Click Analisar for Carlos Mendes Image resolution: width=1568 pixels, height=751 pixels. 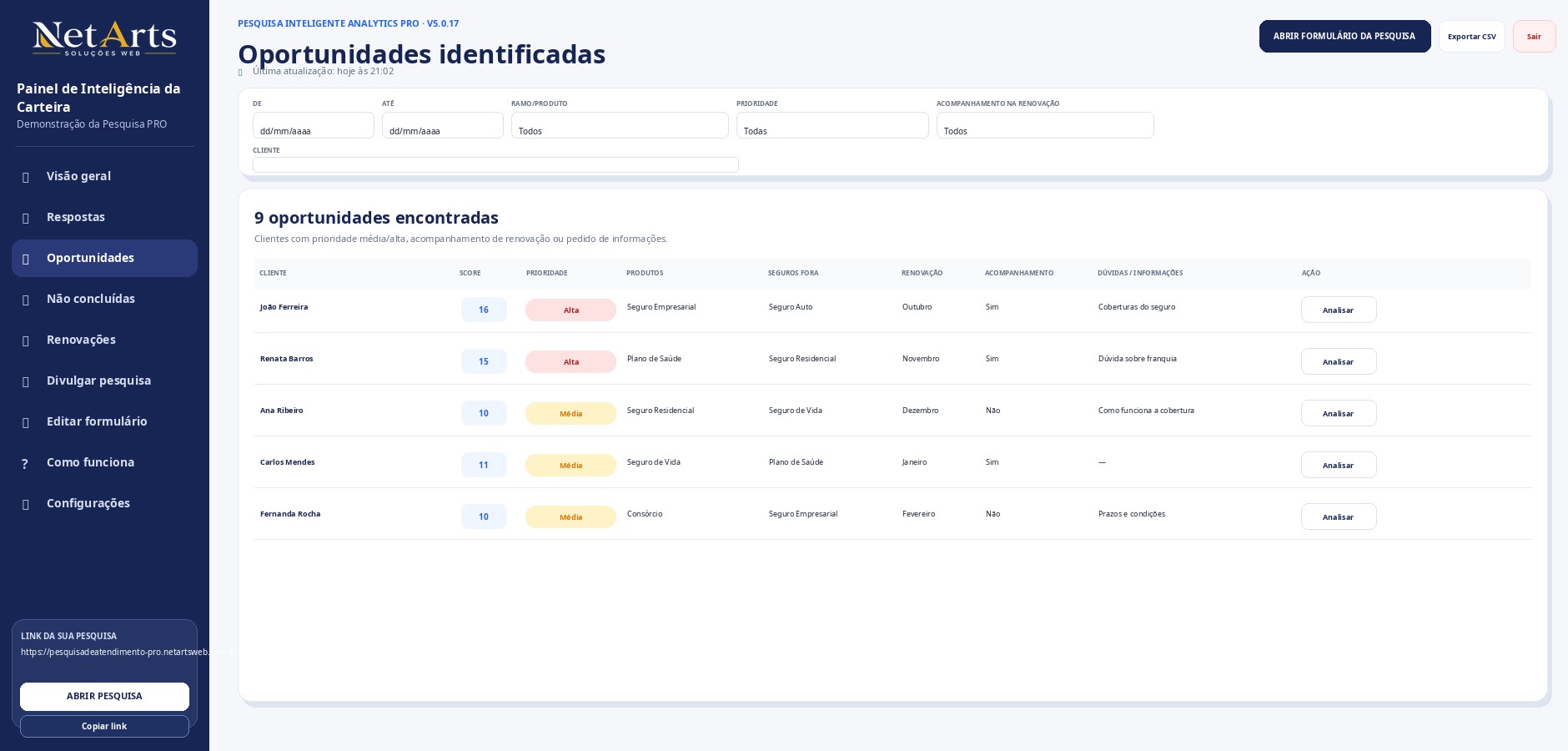click(1339, 465)
